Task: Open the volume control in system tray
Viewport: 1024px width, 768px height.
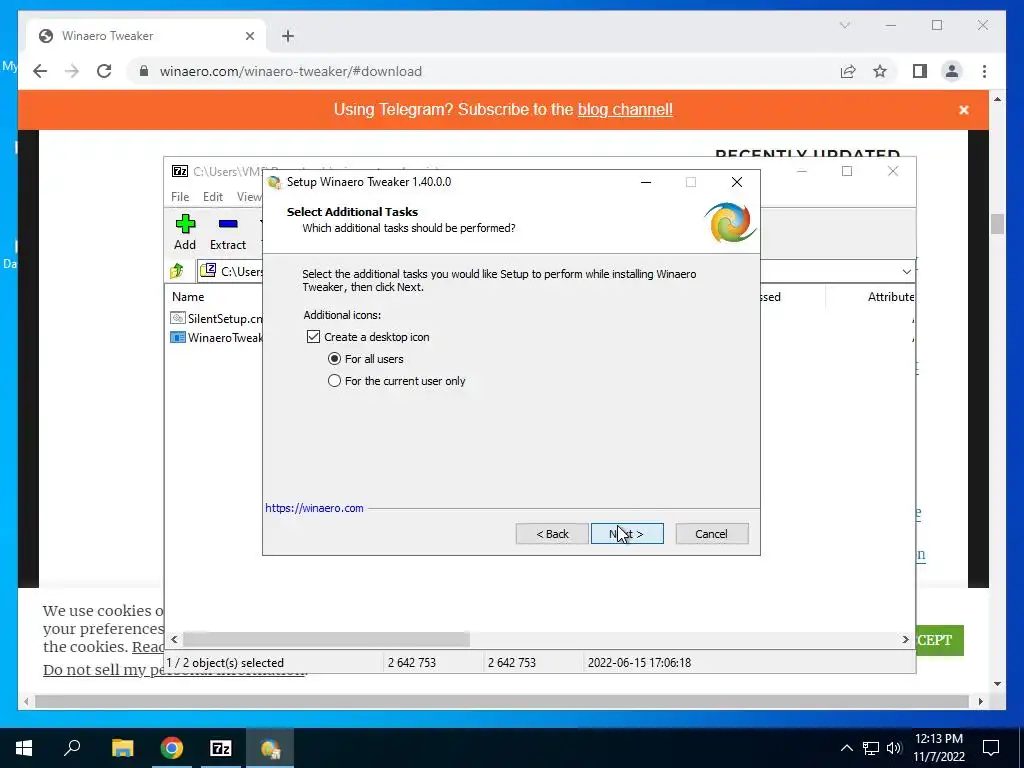Action: [894, 748]
